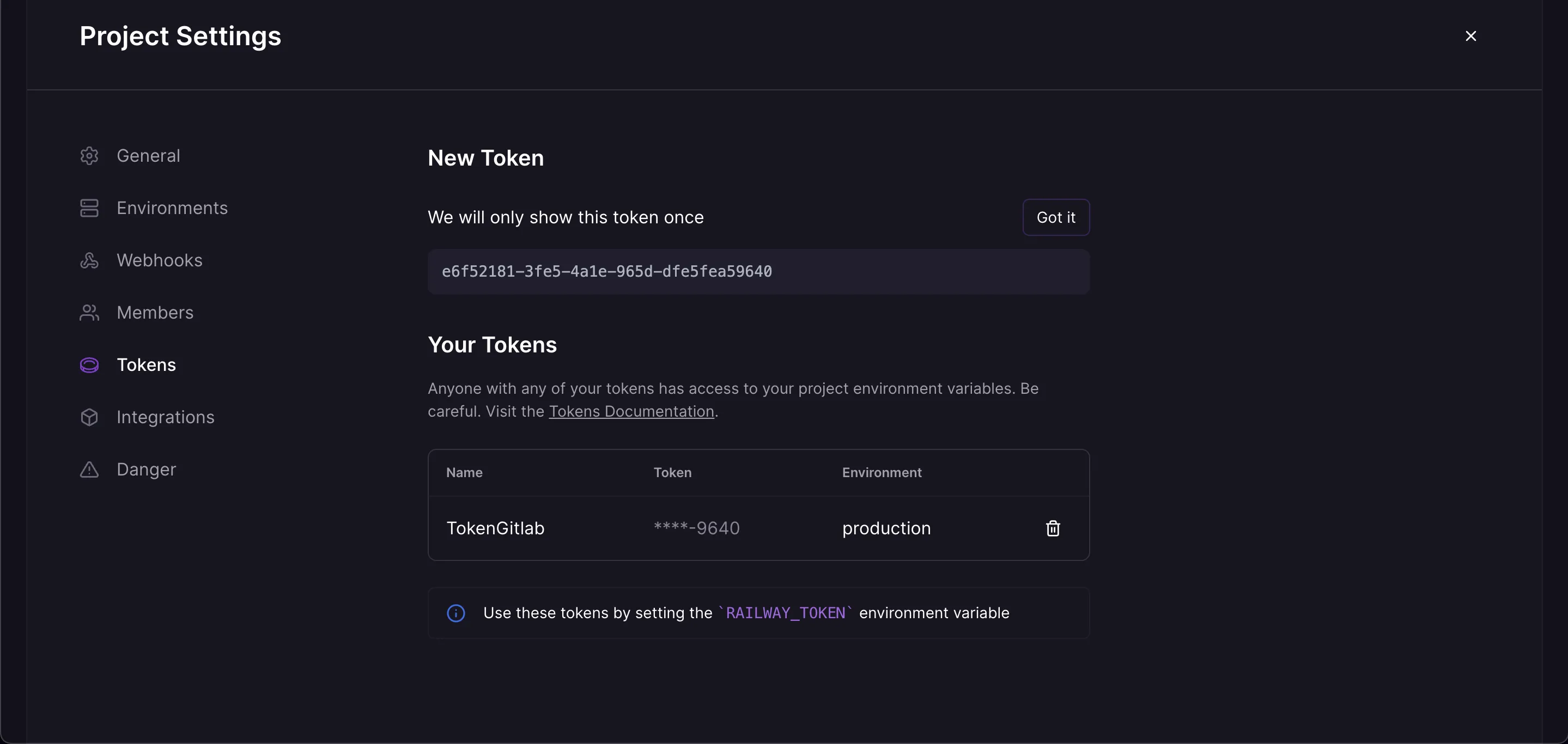Click the new token value field
The width and height of the screenshot is (1568, 744).
(758, 272)
